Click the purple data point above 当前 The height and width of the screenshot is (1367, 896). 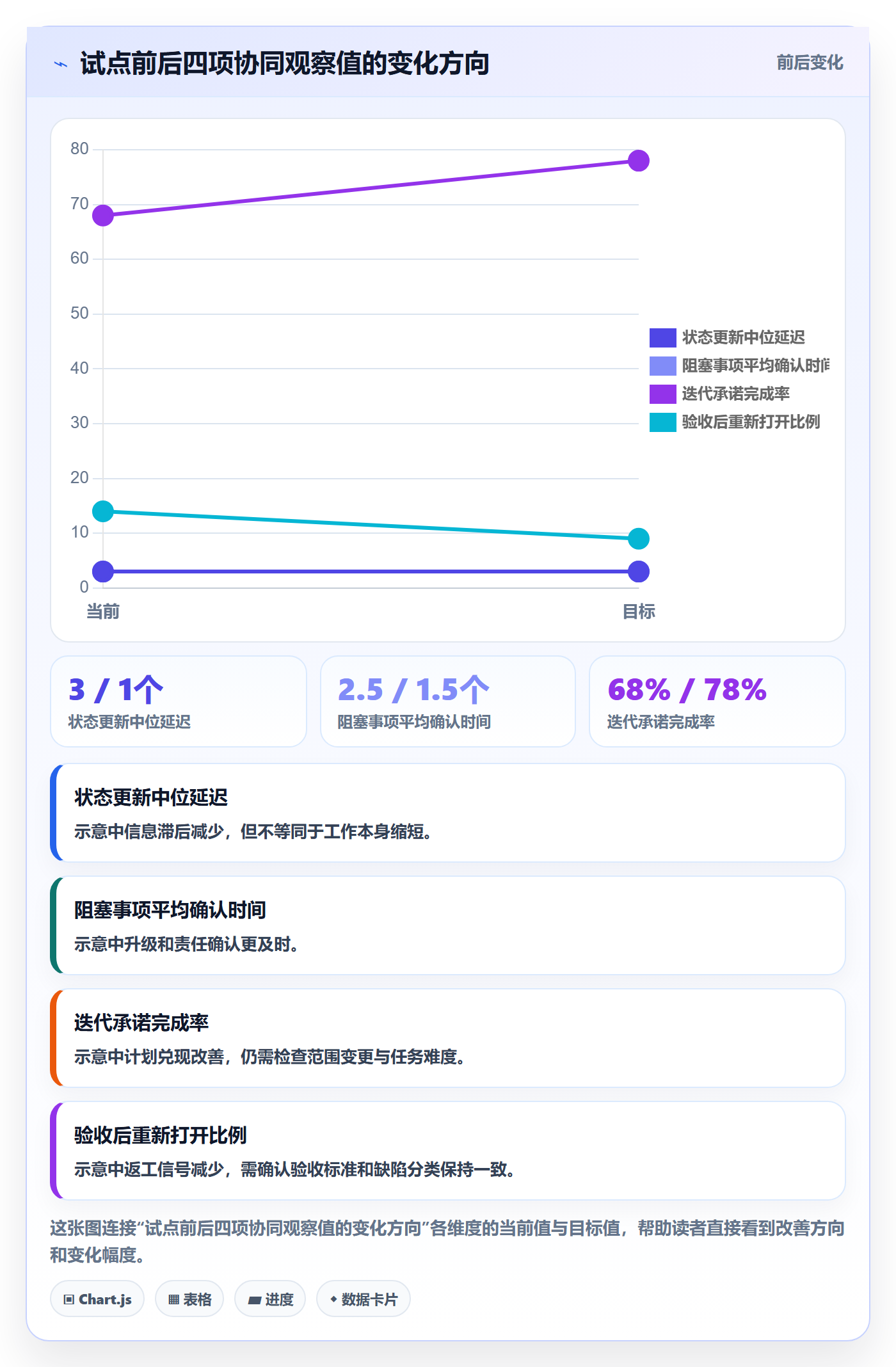(x=103, y=215)
